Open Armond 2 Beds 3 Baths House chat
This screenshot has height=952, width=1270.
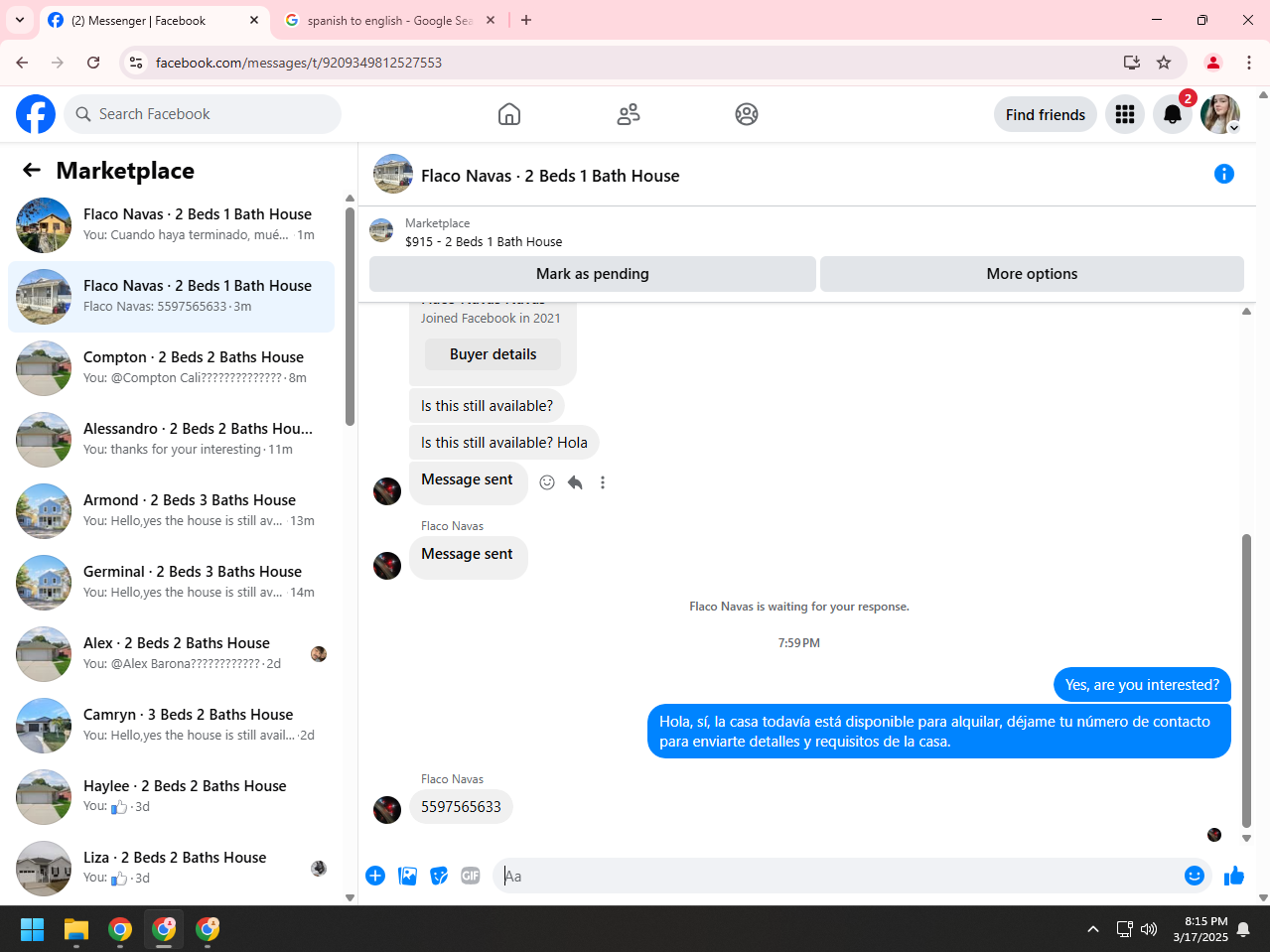pos(171,511)
